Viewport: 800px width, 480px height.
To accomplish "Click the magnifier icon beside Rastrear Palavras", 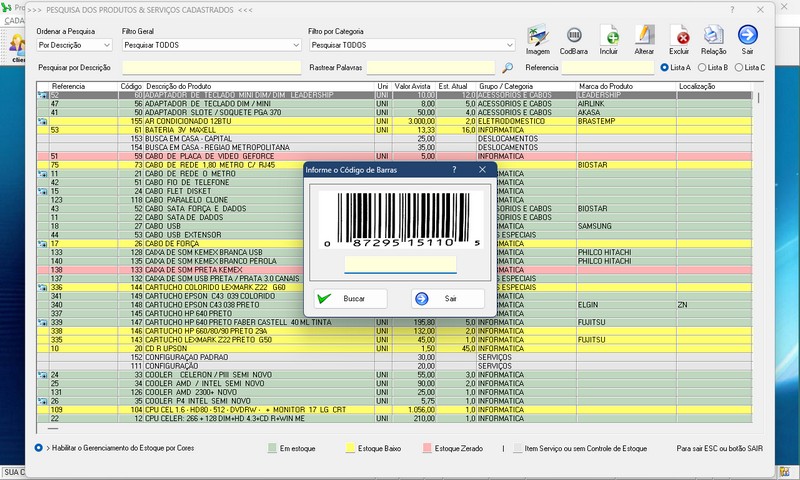I will [508, 68].
